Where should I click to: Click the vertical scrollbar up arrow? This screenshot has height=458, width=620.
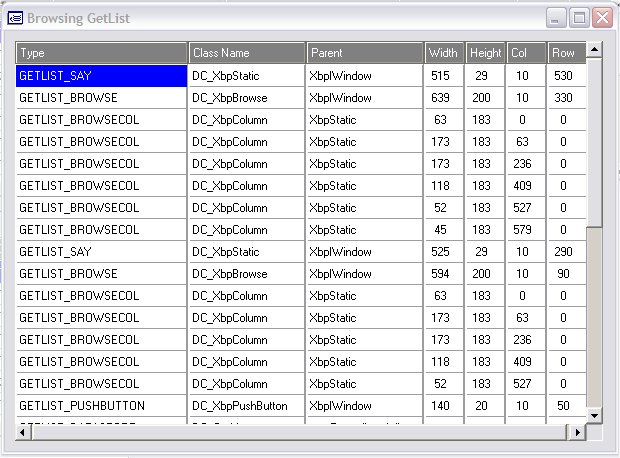594,49
